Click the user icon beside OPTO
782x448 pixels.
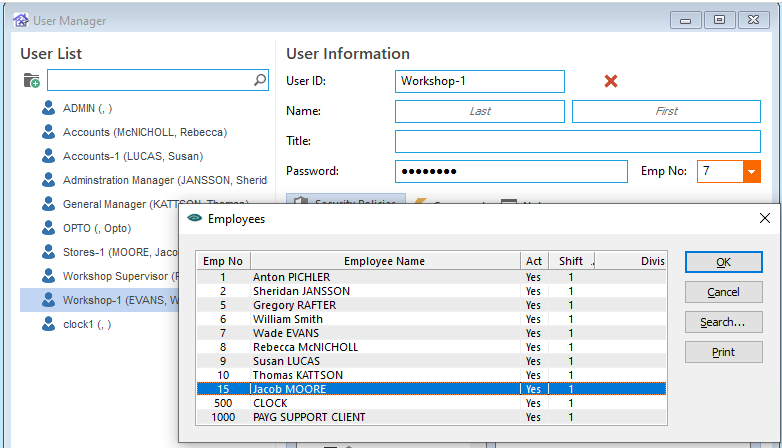(x=48, y=228)
